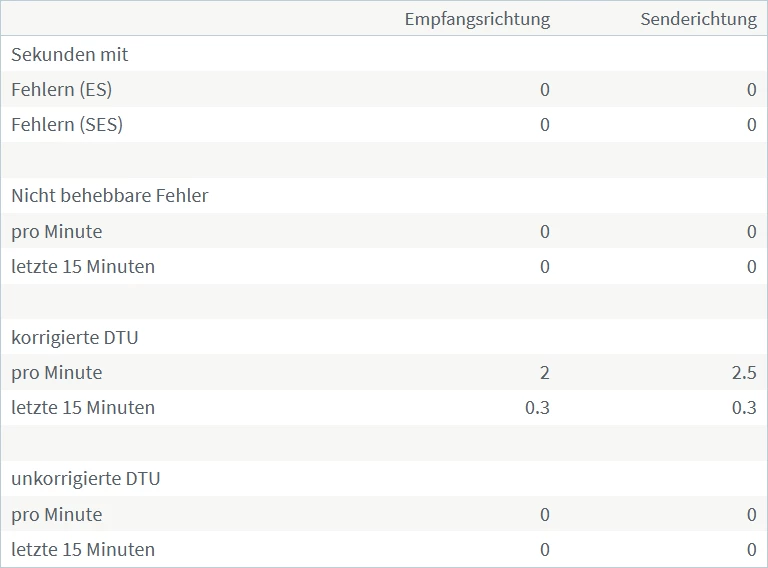Click "pro Minute" under korrigierte DTU

(57, 373)
